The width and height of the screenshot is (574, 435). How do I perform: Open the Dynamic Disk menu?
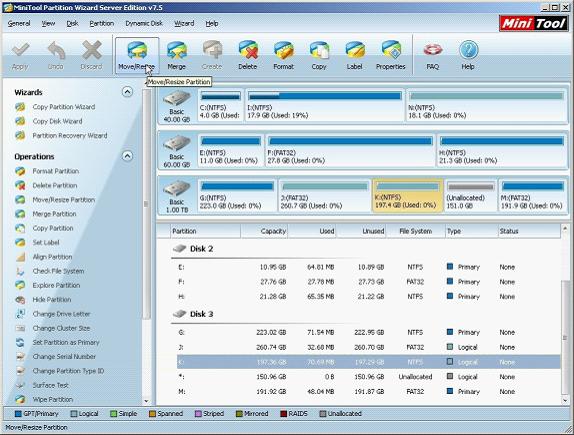[x=144, y=23]
